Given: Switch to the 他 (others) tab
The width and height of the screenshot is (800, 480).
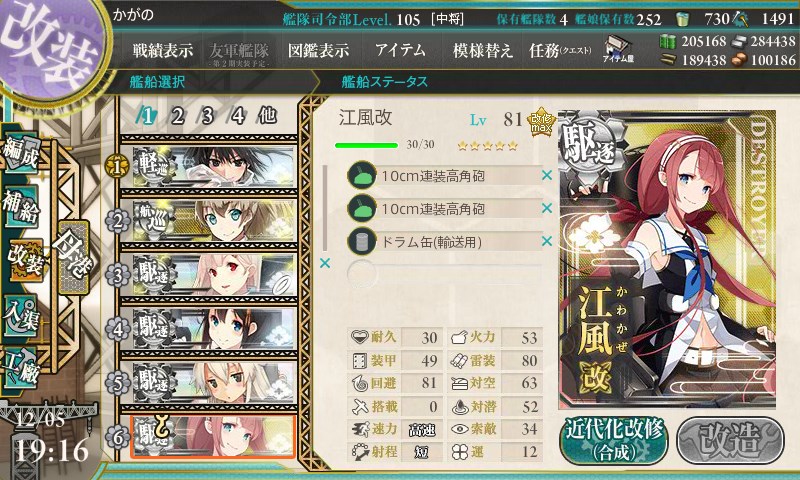Looking at the screenshot, I should click(267, 116).
